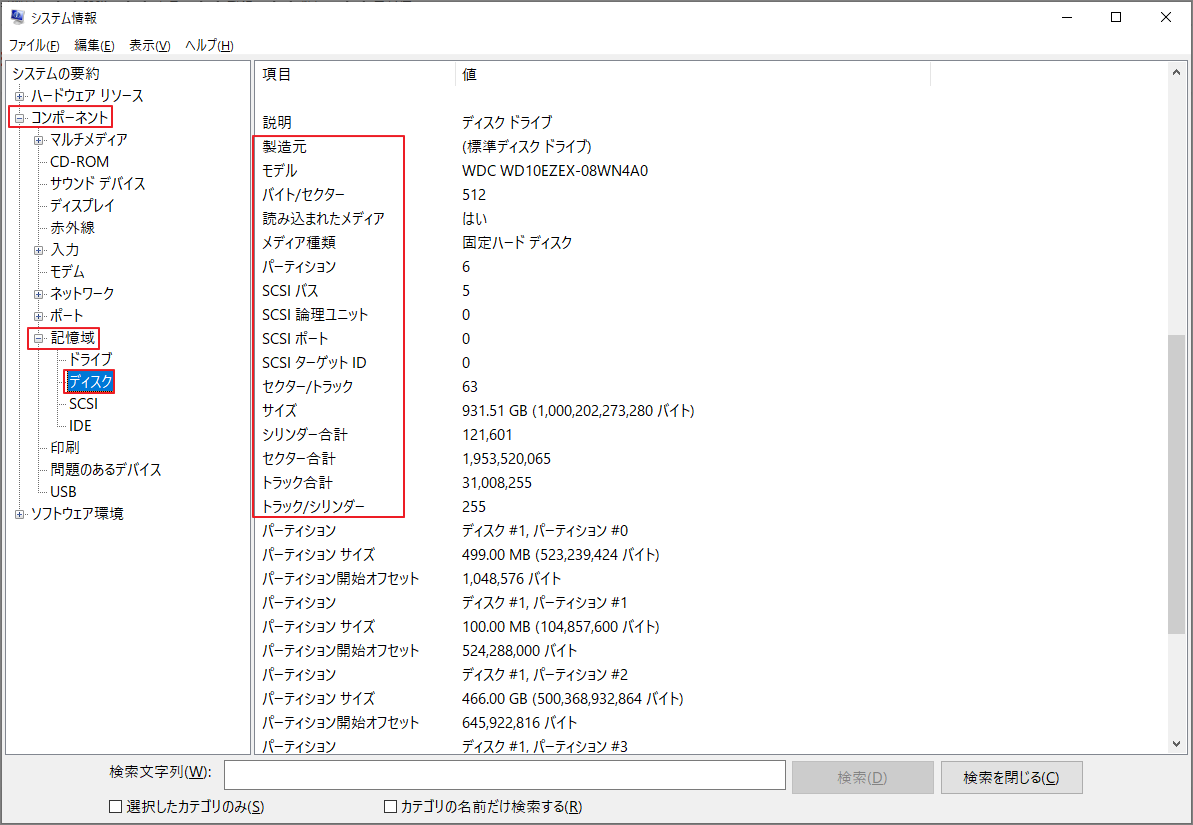
Task: Click value 1,048,576 バイト offset
Action: (511, 578)
